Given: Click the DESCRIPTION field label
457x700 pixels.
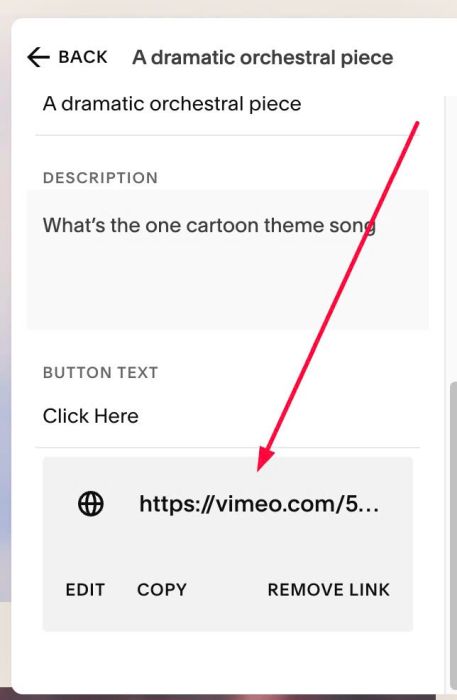Looking at the screenshot, I should coord(100,178).
